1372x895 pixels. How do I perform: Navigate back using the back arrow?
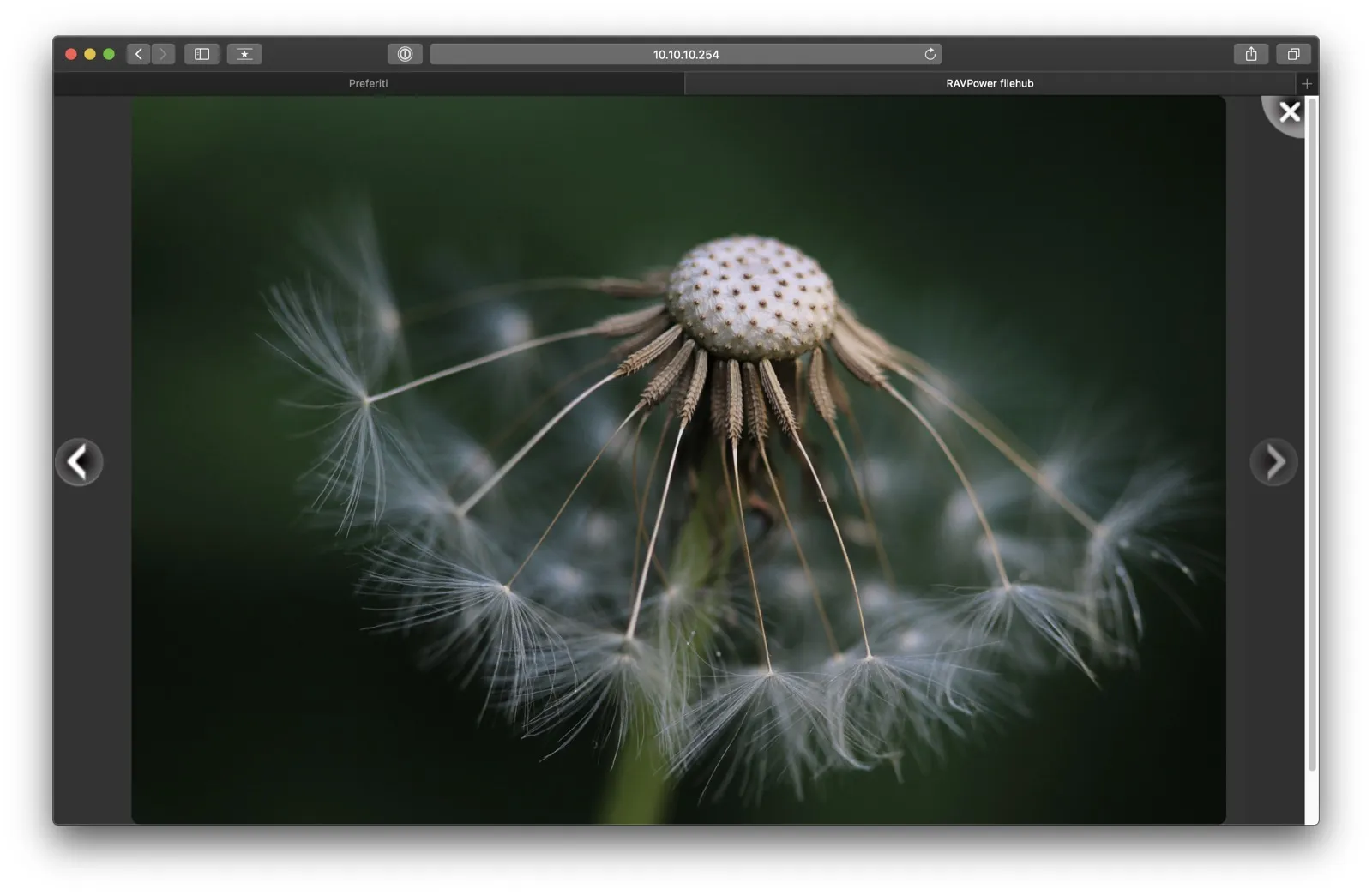click(138, 54)
